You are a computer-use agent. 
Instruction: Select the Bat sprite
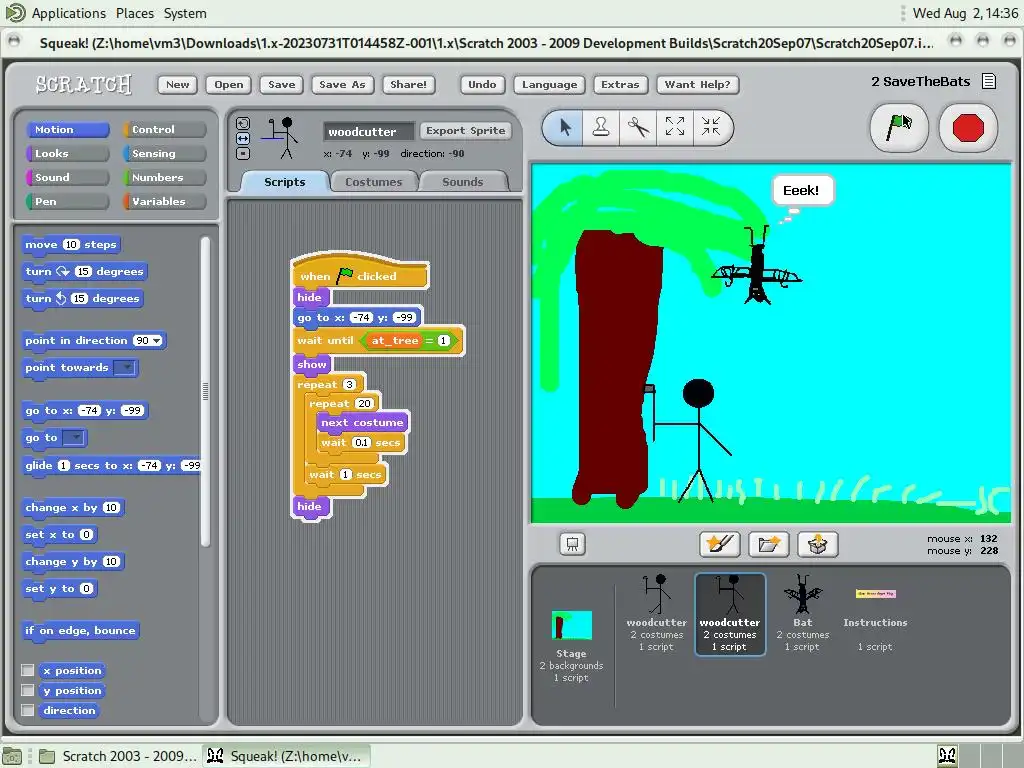803,613
